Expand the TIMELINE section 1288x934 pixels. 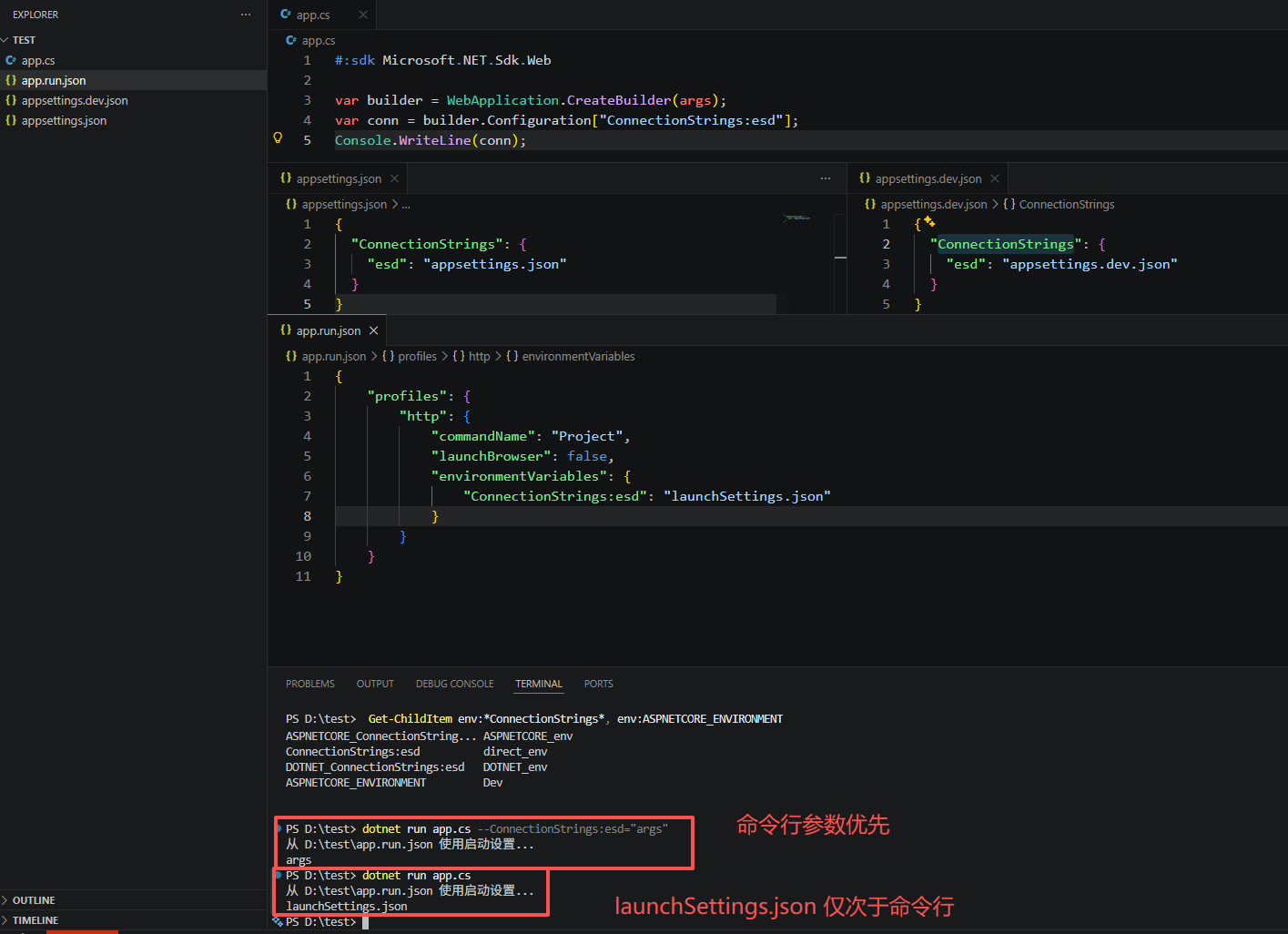[35, 920]
